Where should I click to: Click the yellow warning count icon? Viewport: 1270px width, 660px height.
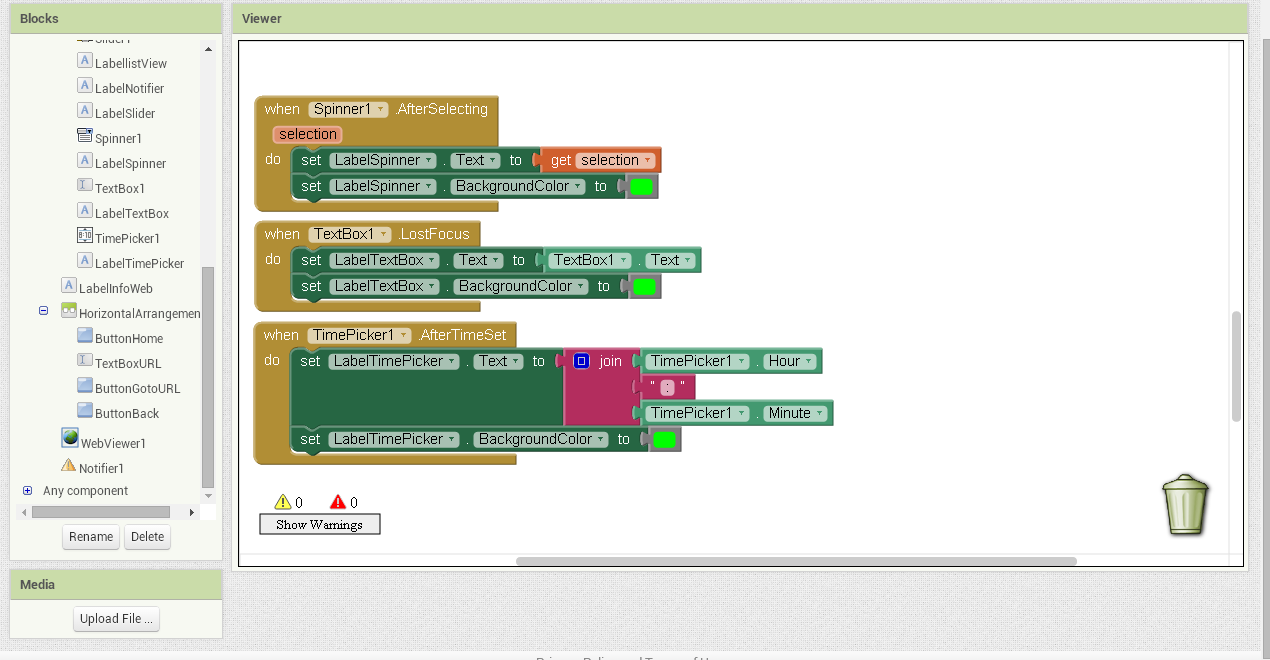(x=283, y=502)
